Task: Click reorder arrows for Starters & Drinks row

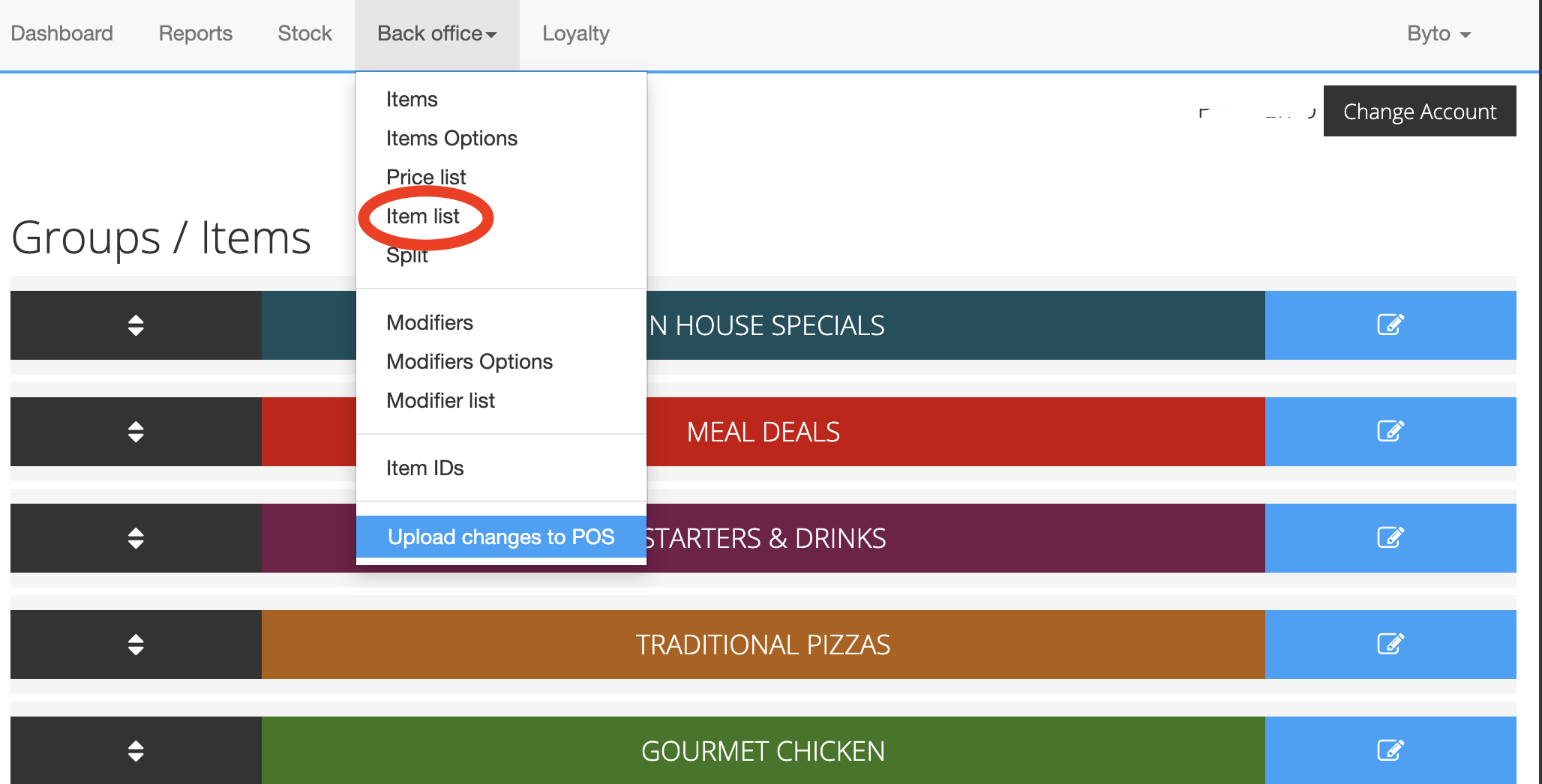Action: 136,538
